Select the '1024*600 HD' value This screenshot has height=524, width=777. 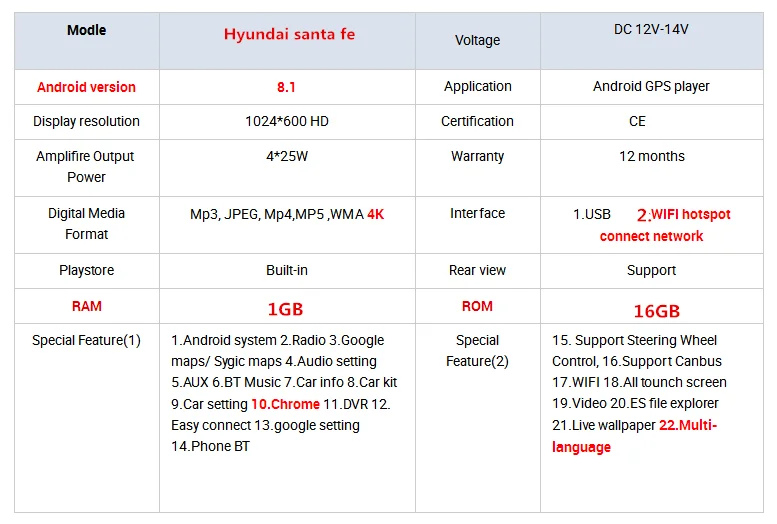pos(287,121)
